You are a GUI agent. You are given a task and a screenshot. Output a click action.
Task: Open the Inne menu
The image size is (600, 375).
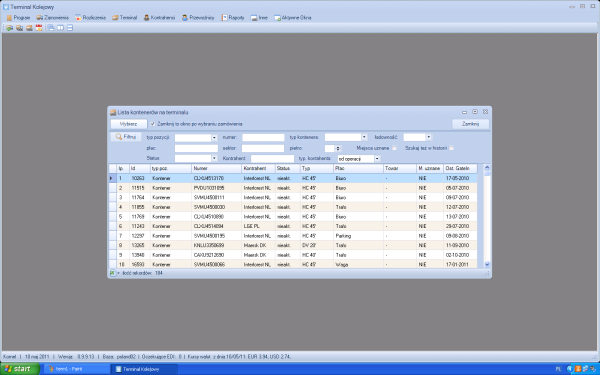point(259,18)
